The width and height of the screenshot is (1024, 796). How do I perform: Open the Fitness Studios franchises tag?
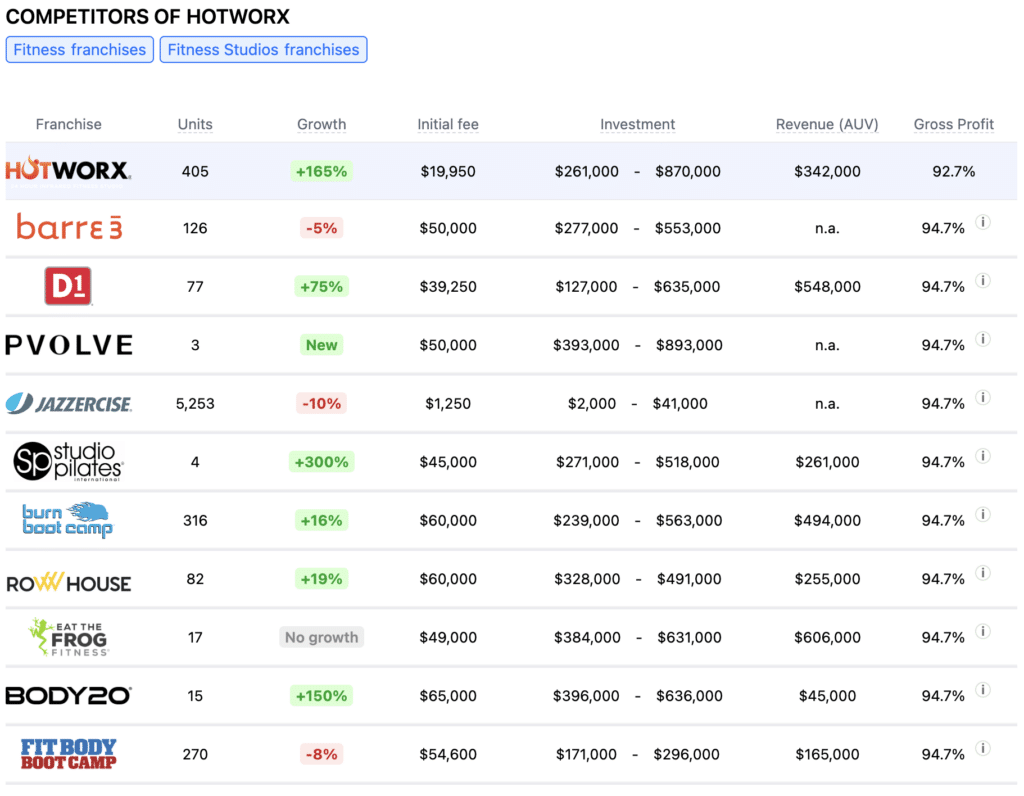(x=263, y=50)
